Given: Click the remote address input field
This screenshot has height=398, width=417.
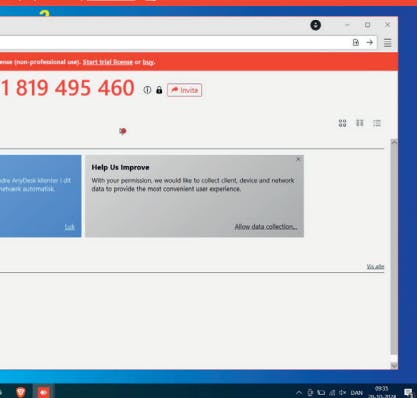Looking at the screenshot, I should 173,43.
